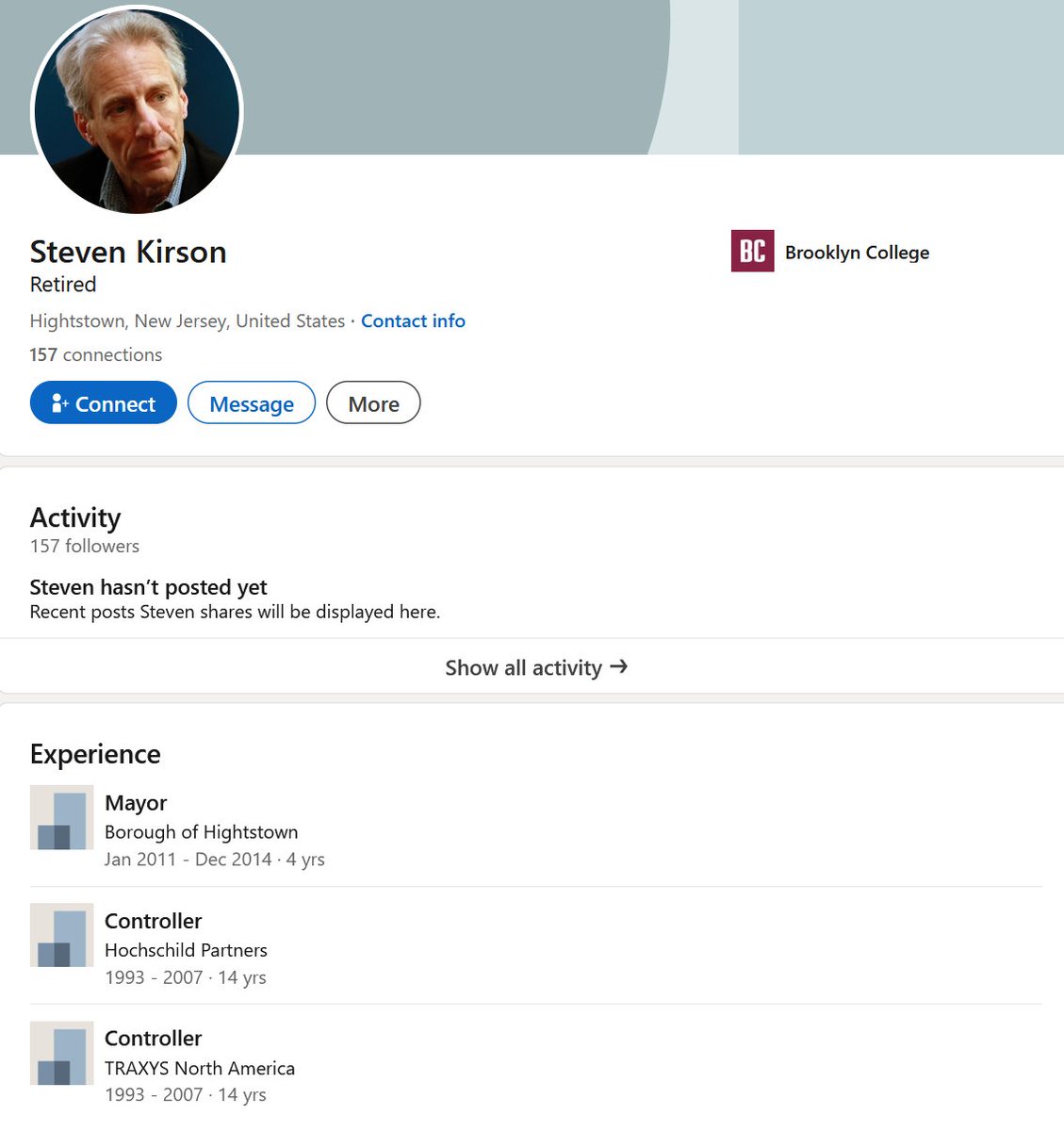This screenshot has height=1131, width=1064.
Task: Open Steven Kirson's profile photo
Action: (138, 111)
